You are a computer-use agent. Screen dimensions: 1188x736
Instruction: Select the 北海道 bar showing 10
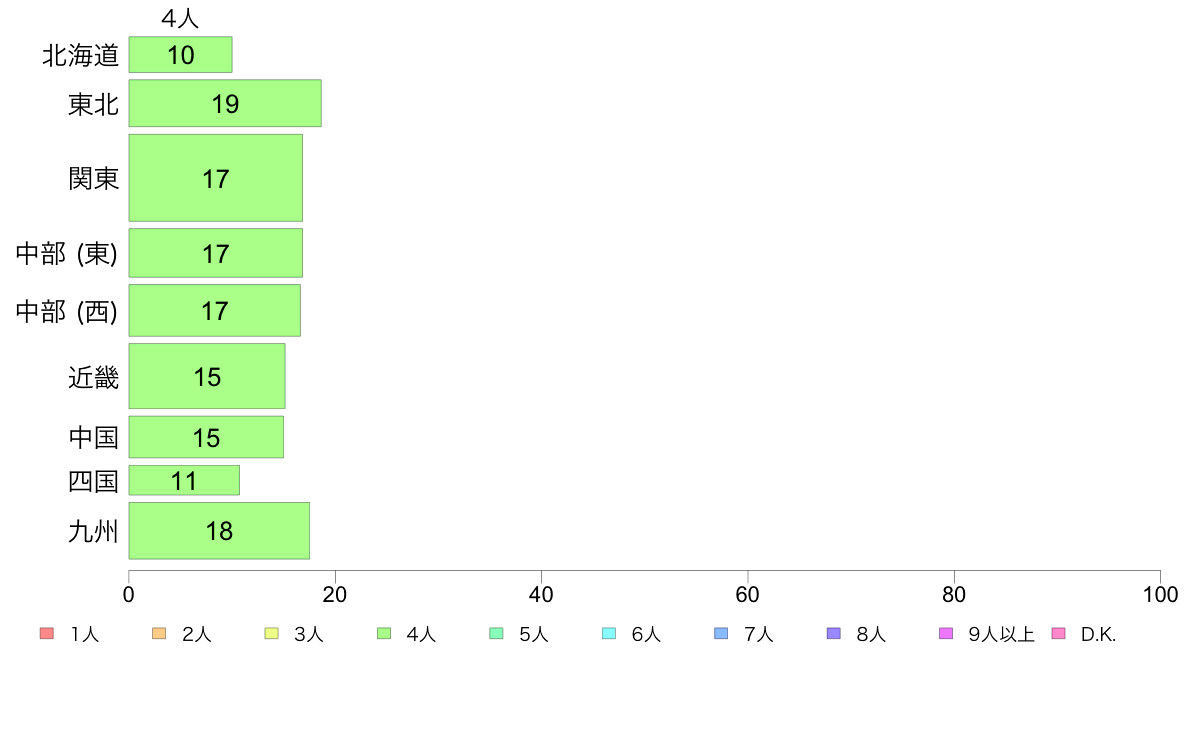click(180, 55)
